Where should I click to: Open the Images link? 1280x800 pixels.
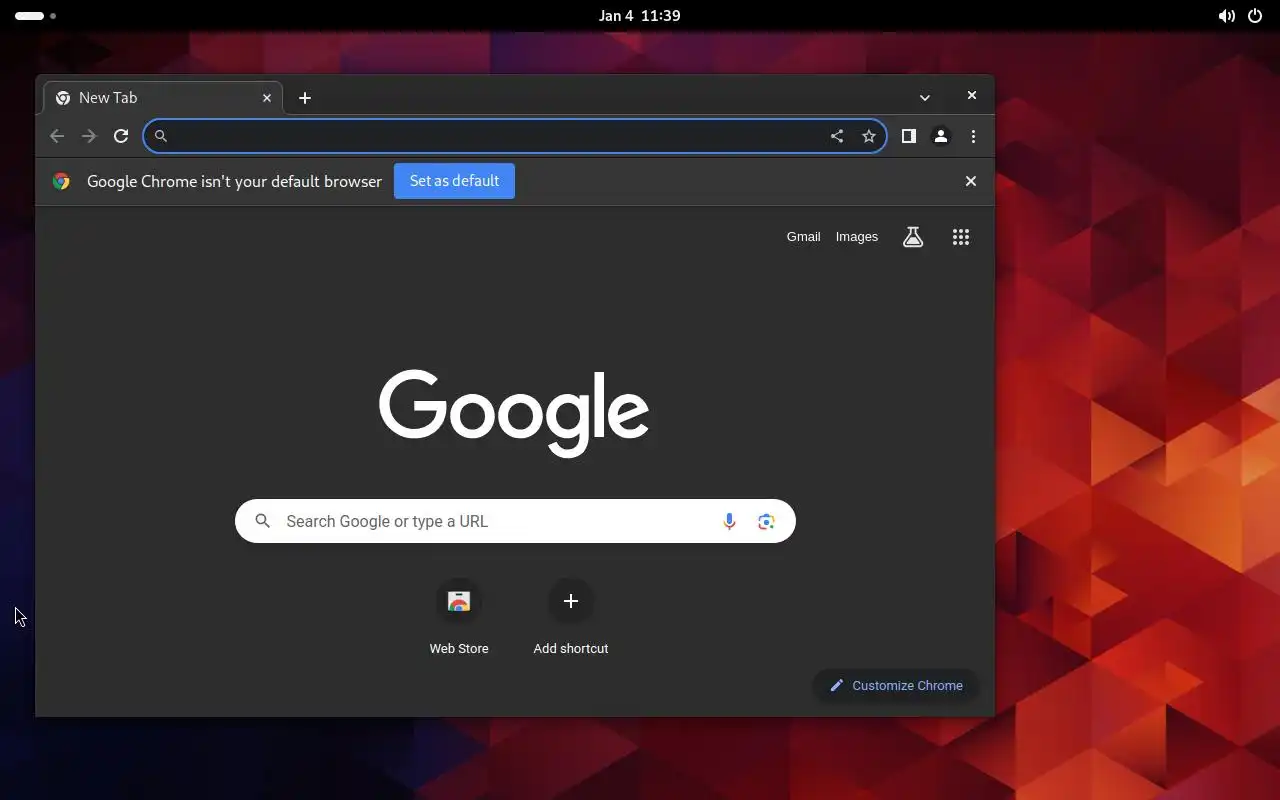pyautogui.click(x=857, y=237)
